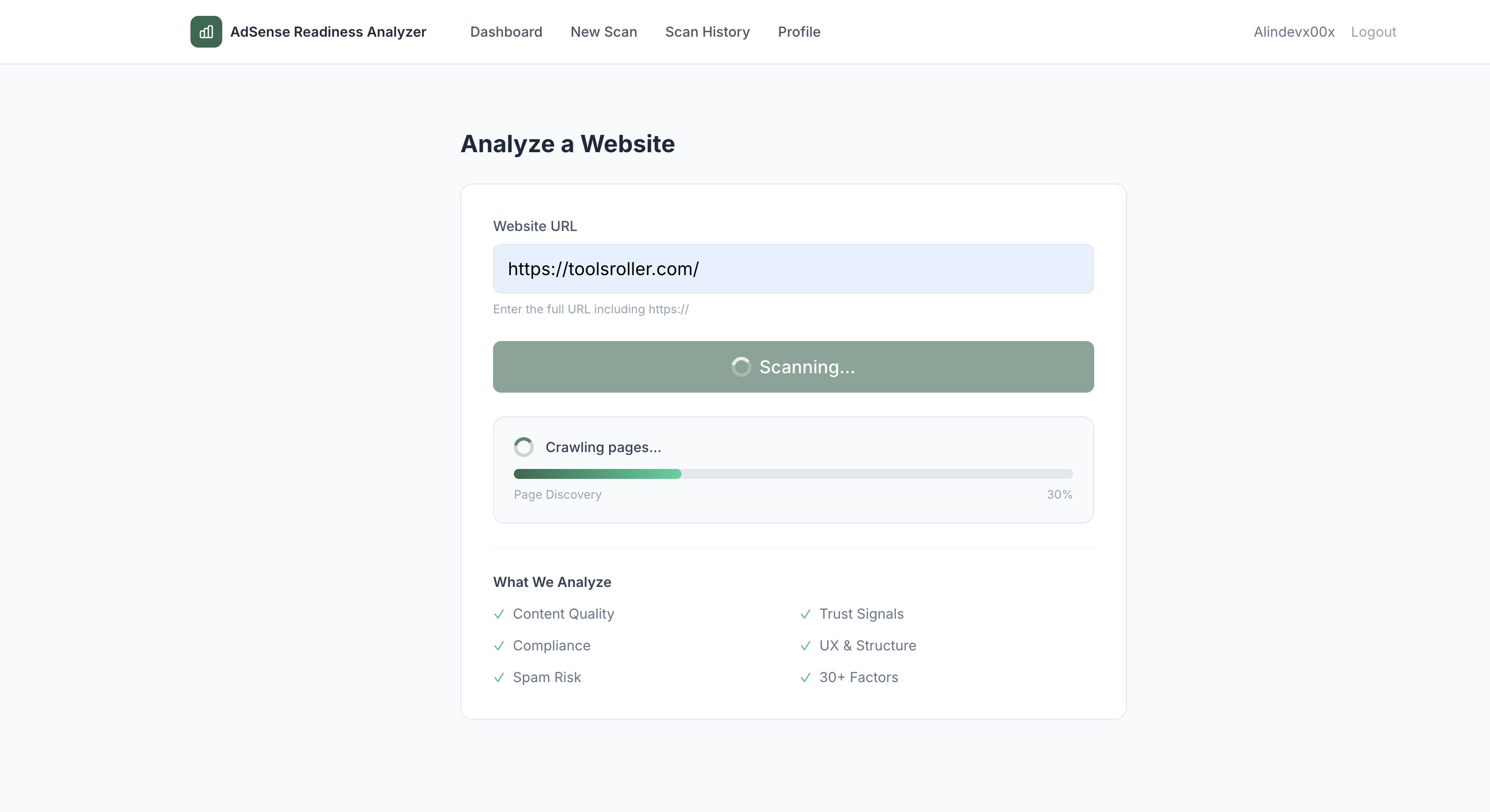Click the checkmark beside Spam Risk

[499, 678]
